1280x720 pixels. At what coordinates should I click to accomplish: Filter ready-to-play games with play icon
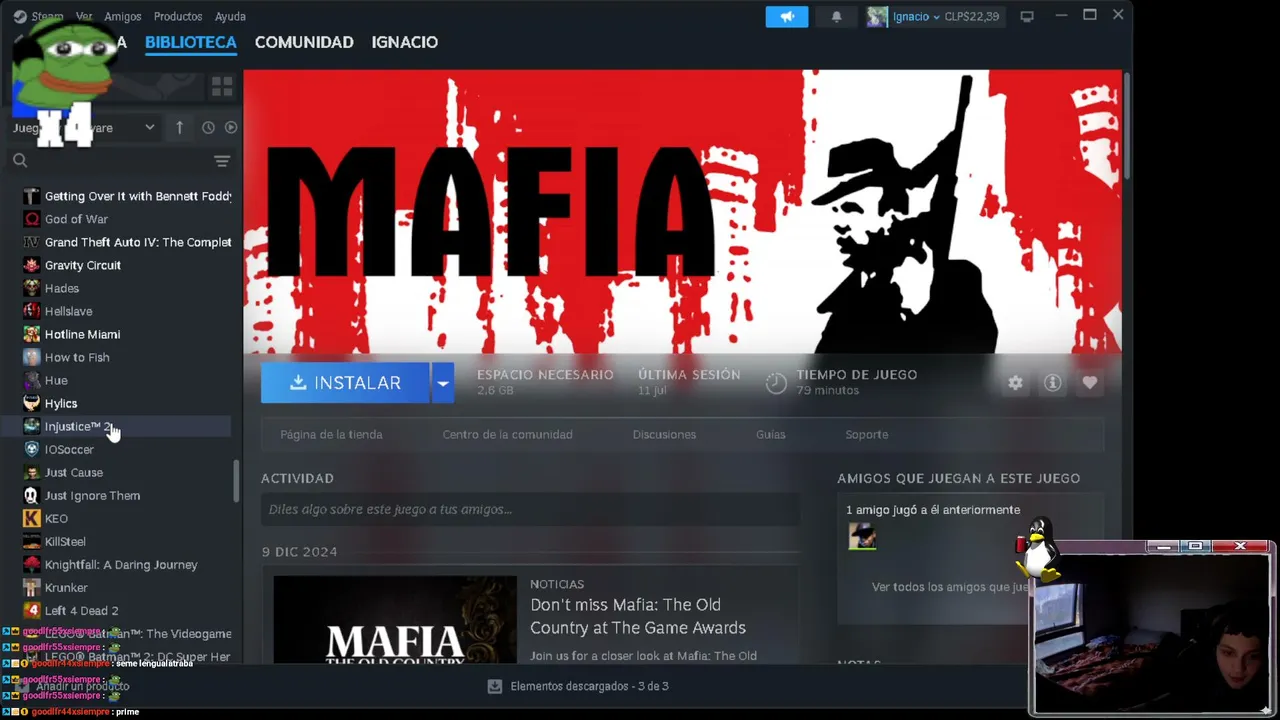[x=231, y=127]
